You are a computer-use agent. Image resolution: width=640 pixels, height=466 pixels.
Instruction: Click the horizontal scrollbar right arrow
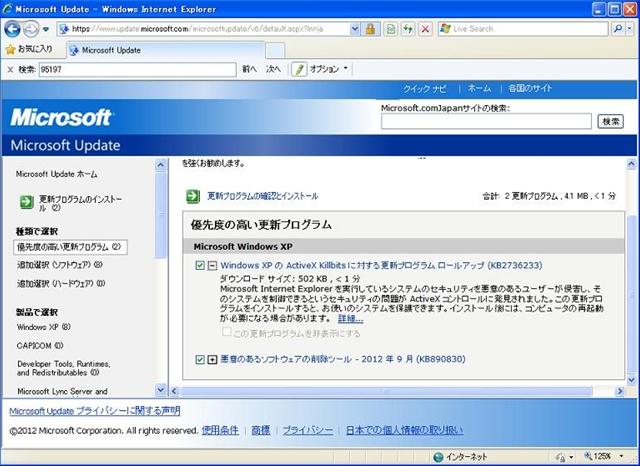point(620,391)
